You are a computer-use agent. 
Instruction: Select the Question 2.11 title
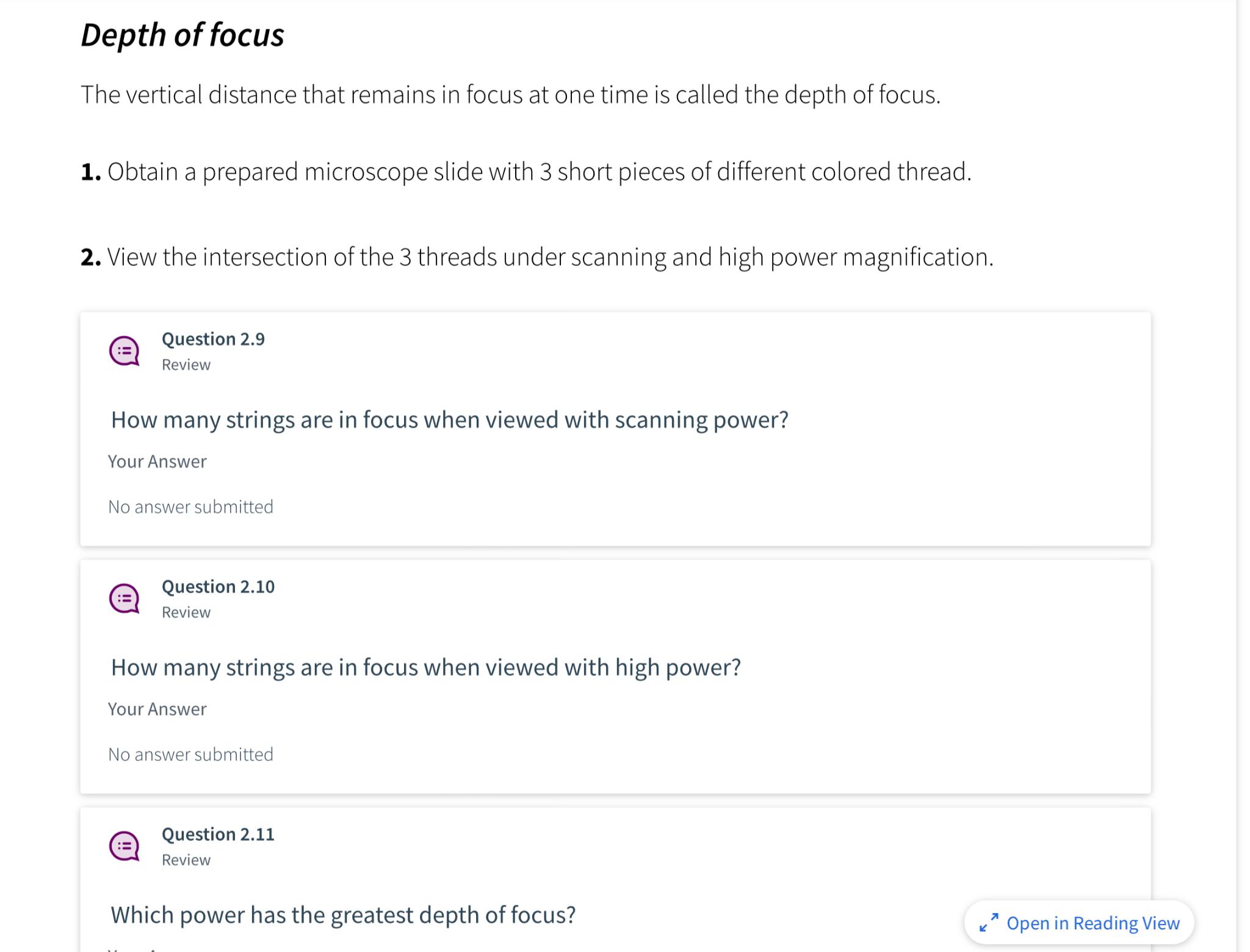(218, 834)
